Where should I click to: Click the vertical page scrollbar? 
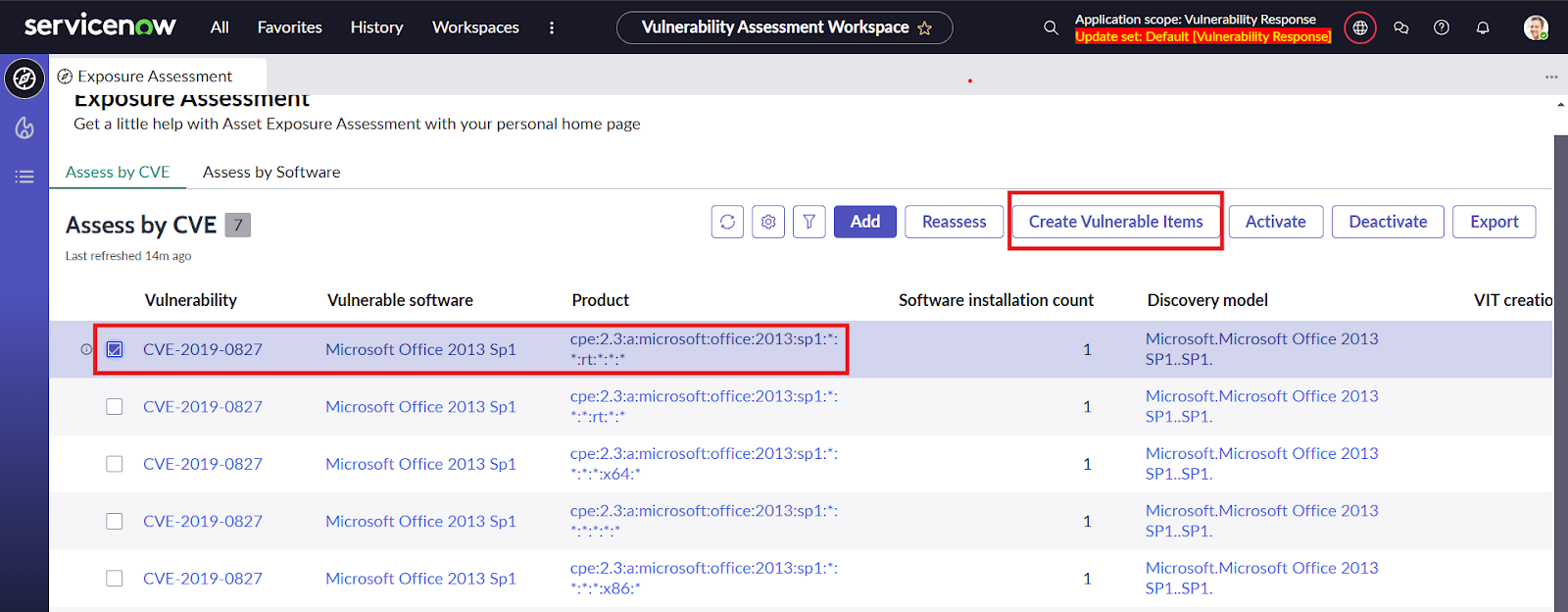coord(1560,373)
